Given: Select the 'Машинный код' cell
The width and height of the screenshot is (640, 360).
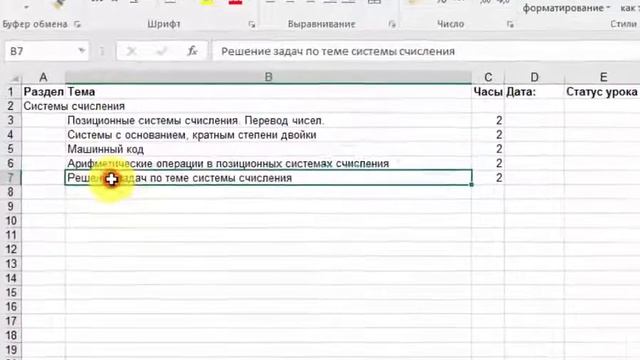Looking at the screenshot, I should click(x=268, y=149).
